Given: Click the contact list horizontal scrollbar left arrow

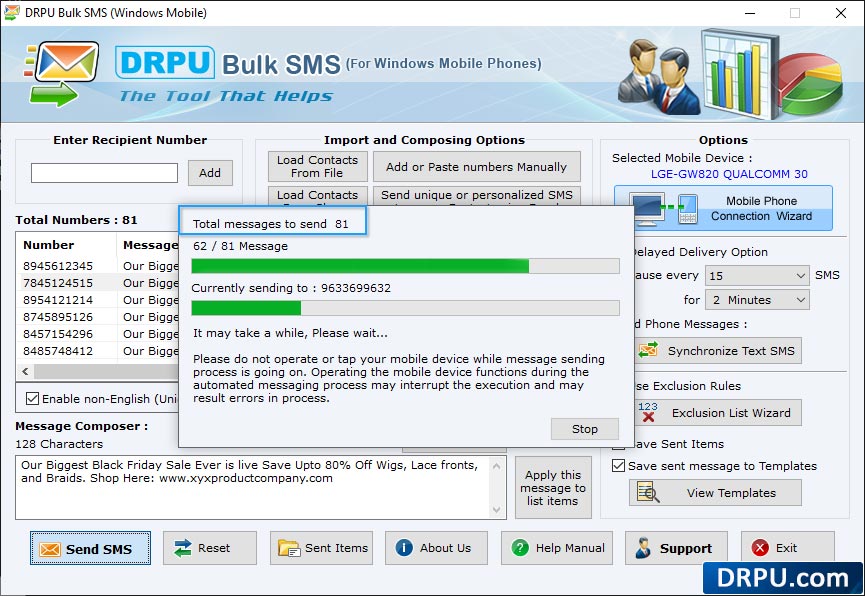Looking at the screenshot, I should point(25,371).
